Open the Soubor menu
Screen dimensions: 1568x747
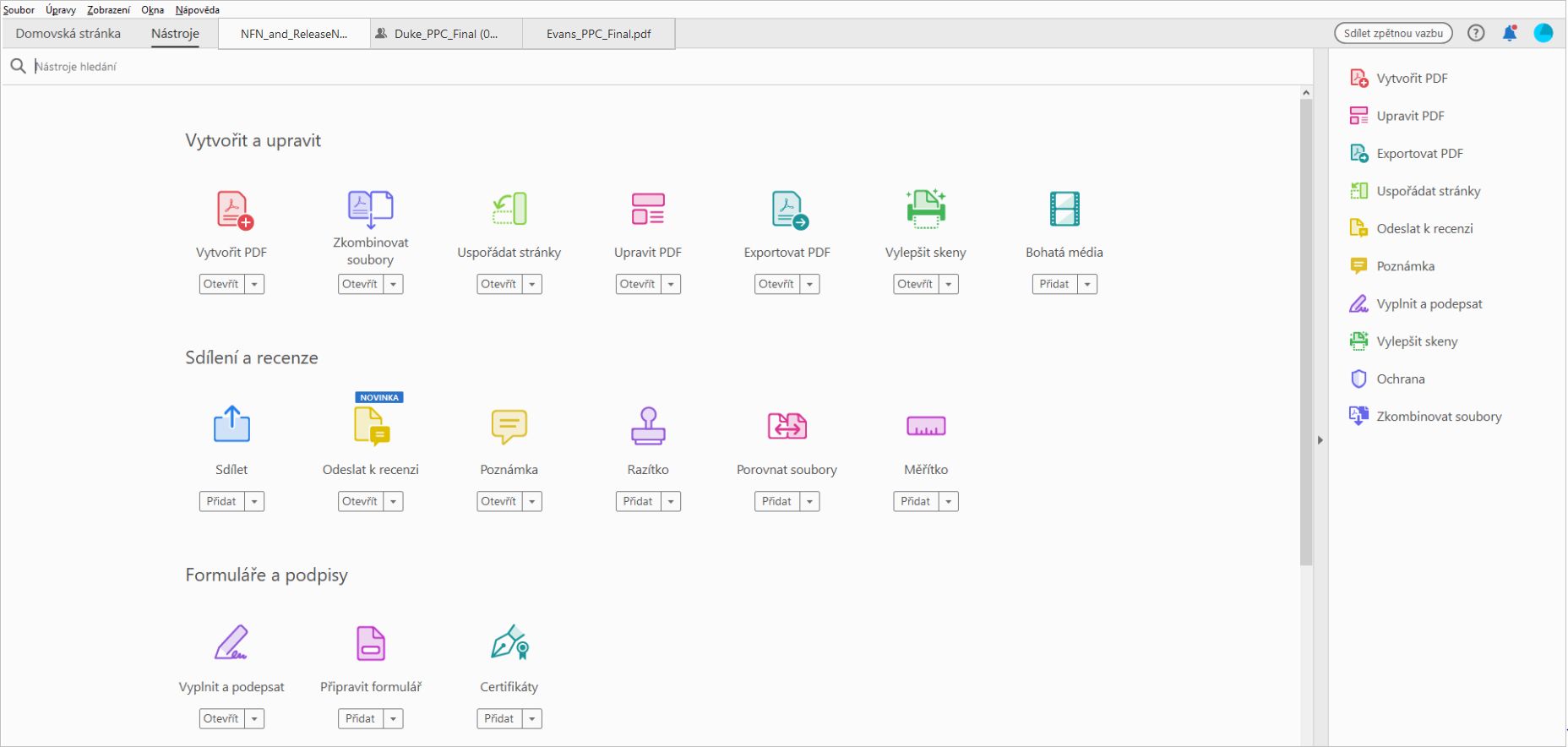click(x=19, y=10)
